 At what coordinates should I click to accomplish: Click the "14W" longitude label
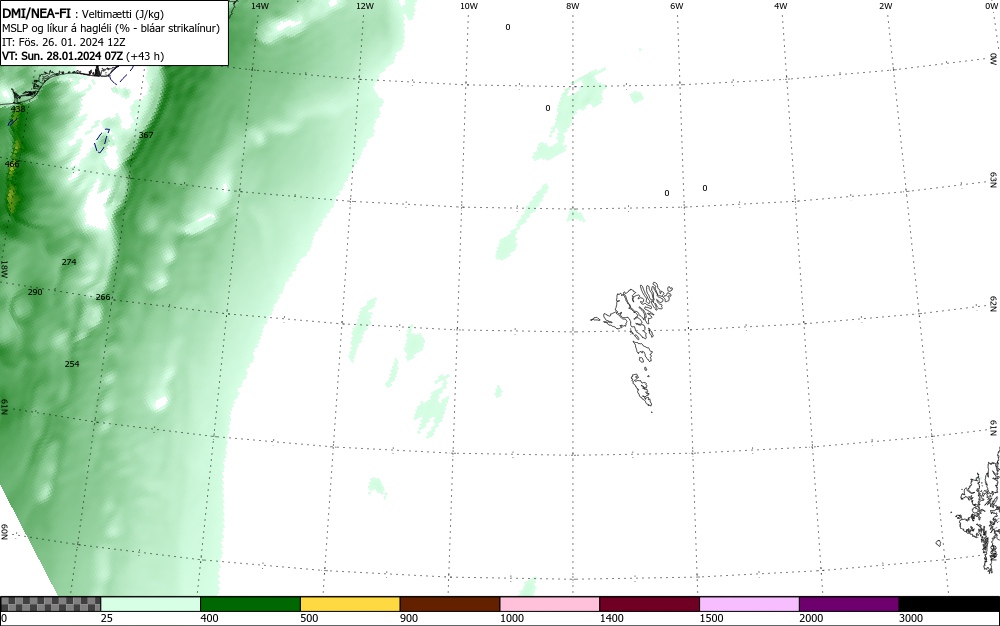260,6
